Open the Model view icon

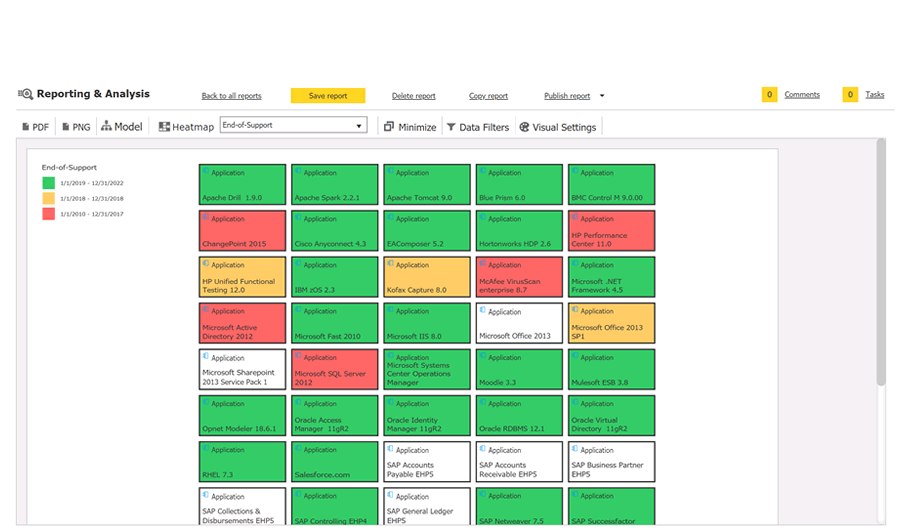[106, 127]
